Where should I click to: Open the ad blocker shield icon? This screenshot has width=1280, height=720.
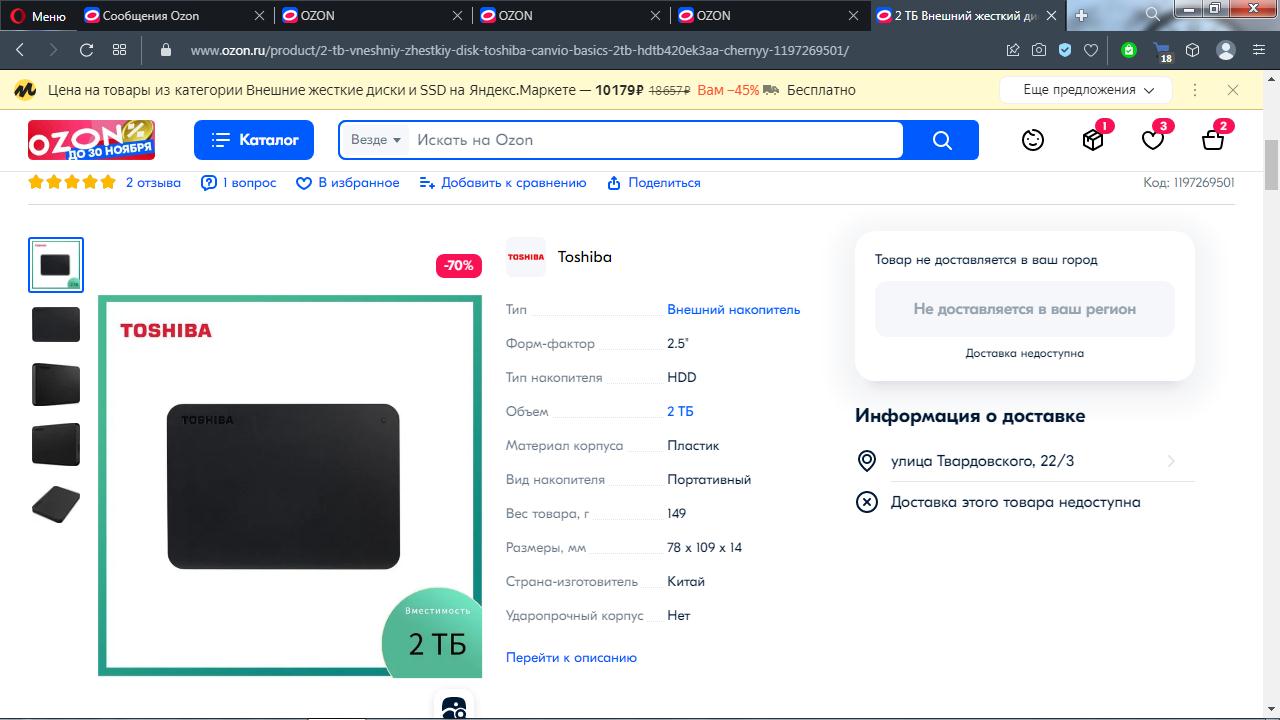tap(1065, 50)
